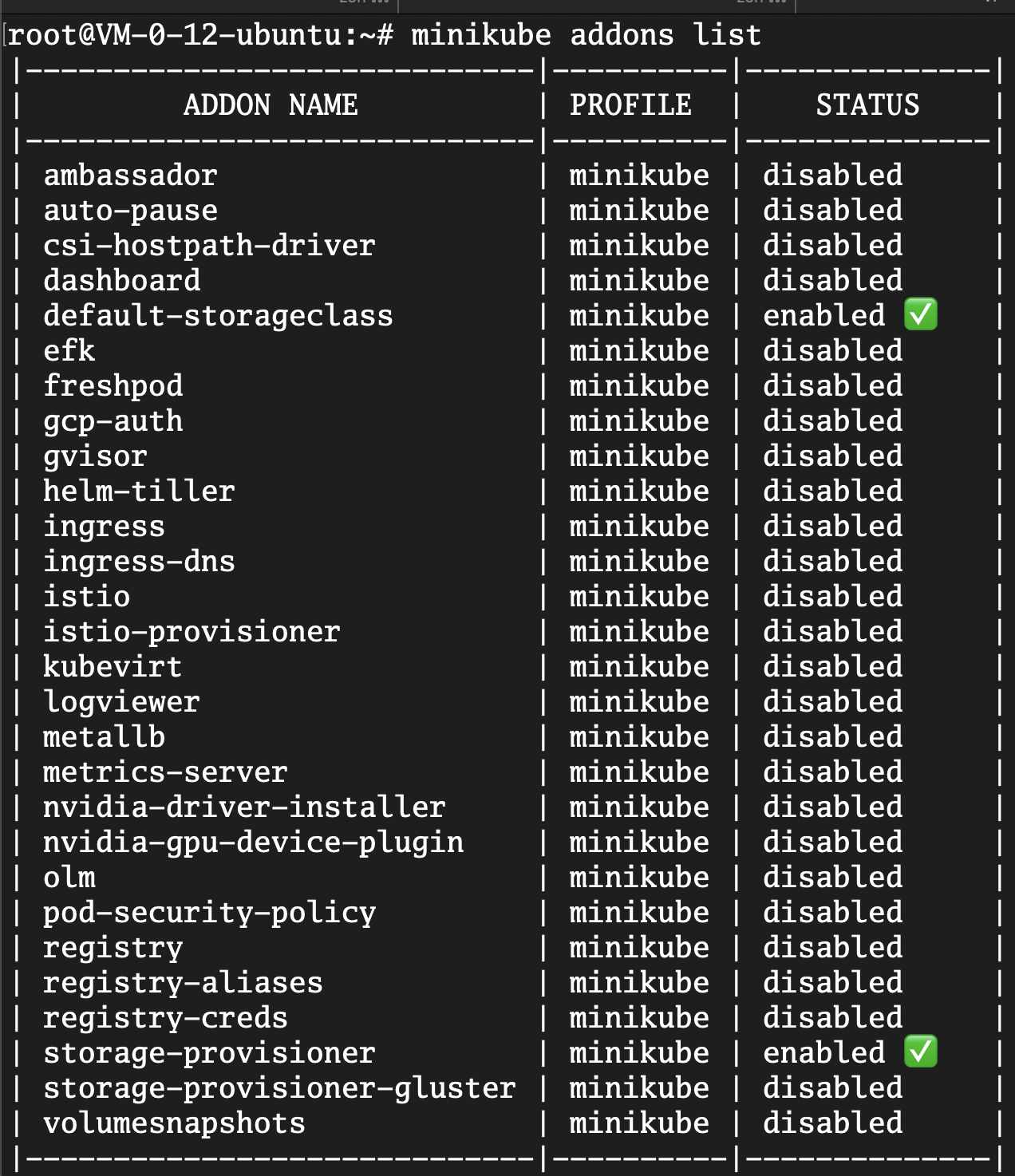This screenshot has width=1015, height=1176.
Task: Click the minikube profile in the istio row
Action: [x=639, y=597]
